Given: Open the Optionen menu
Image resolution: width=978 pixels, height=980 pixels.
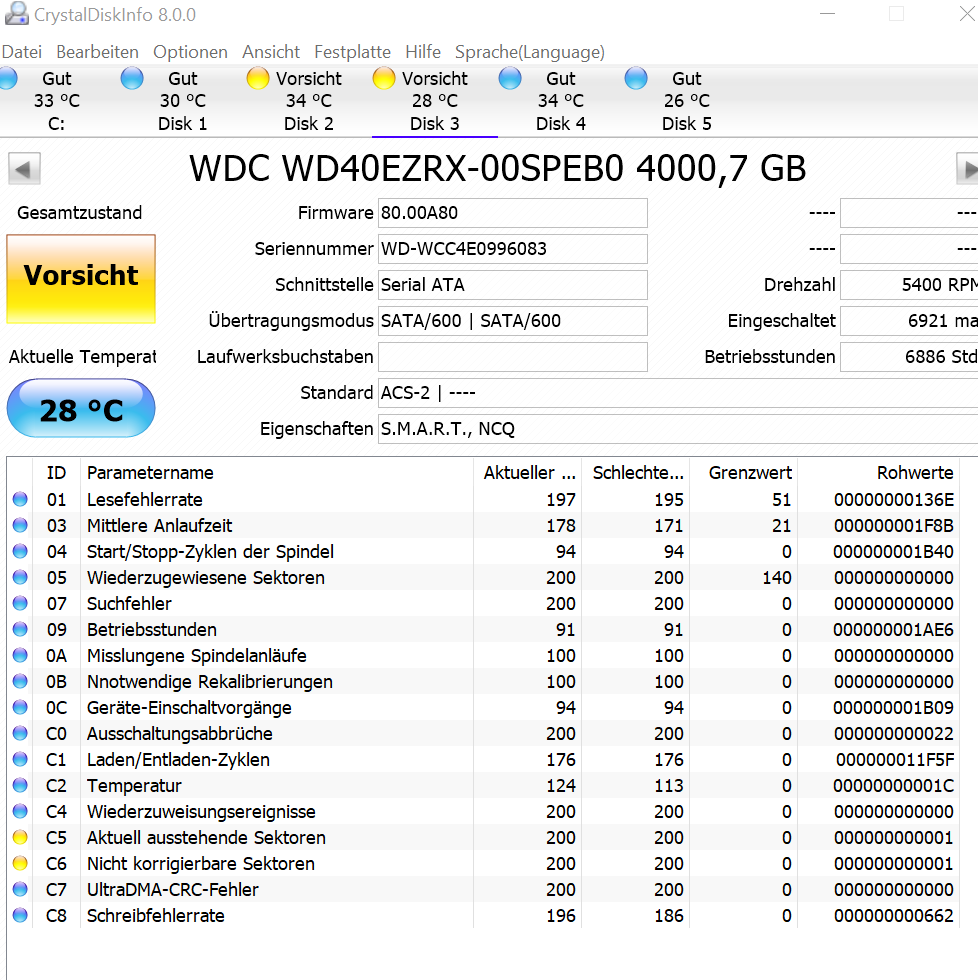Looking at the screenshot, I should [190, 52].
